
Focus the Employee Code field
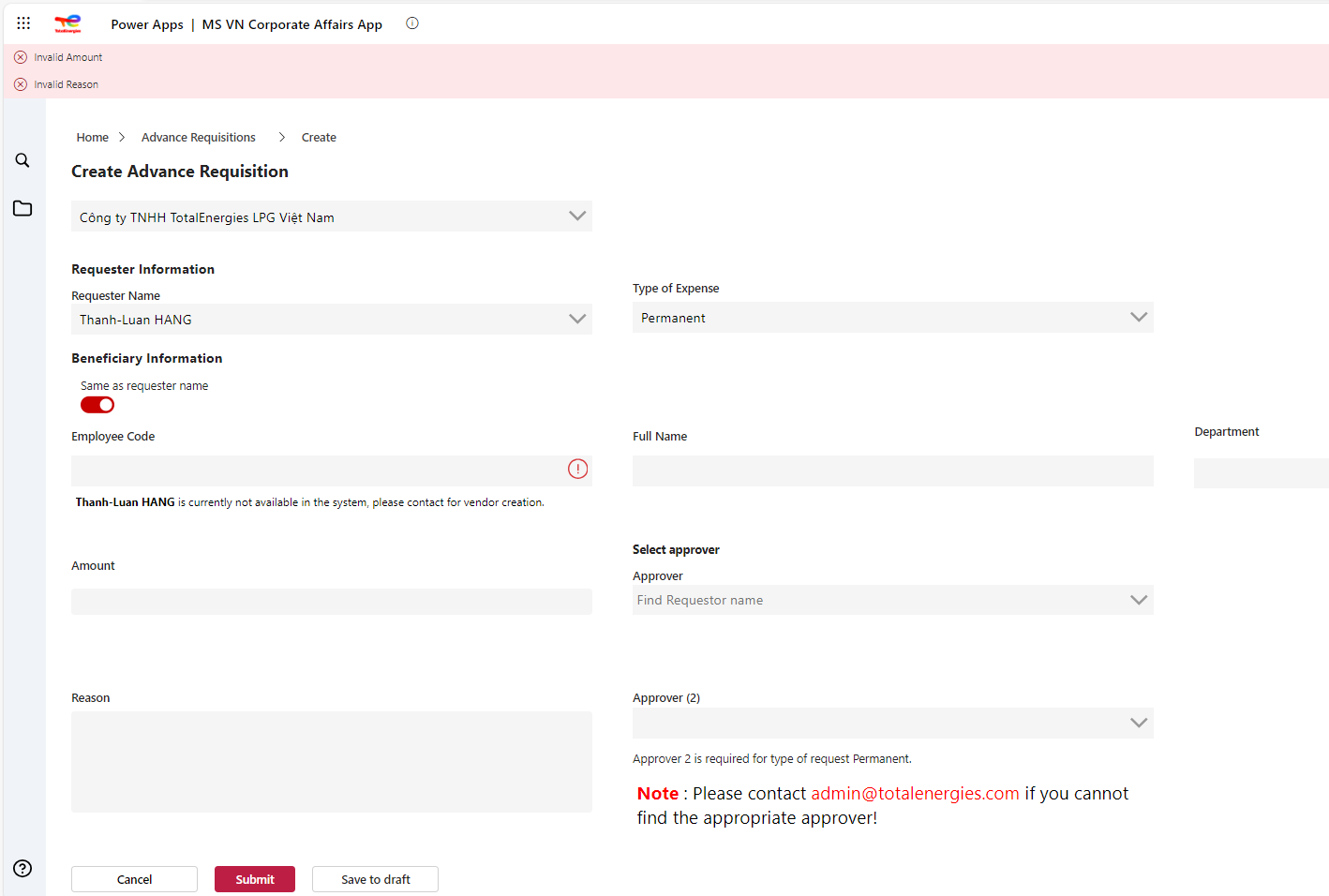tap(332, 470)
